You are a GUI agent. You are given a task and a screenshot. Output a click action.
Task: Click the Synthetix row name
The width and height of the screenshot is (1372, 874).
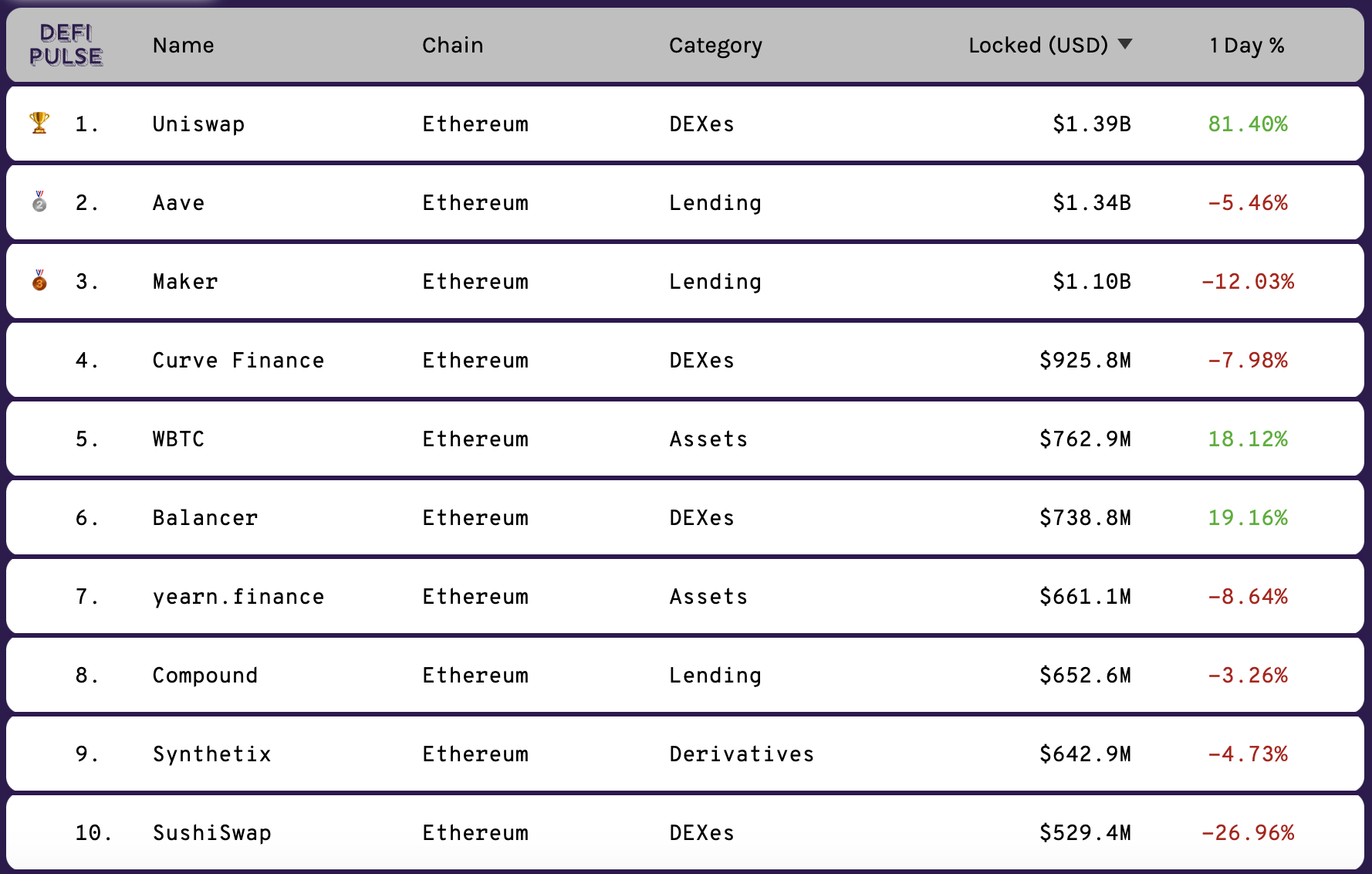point(212,754)
